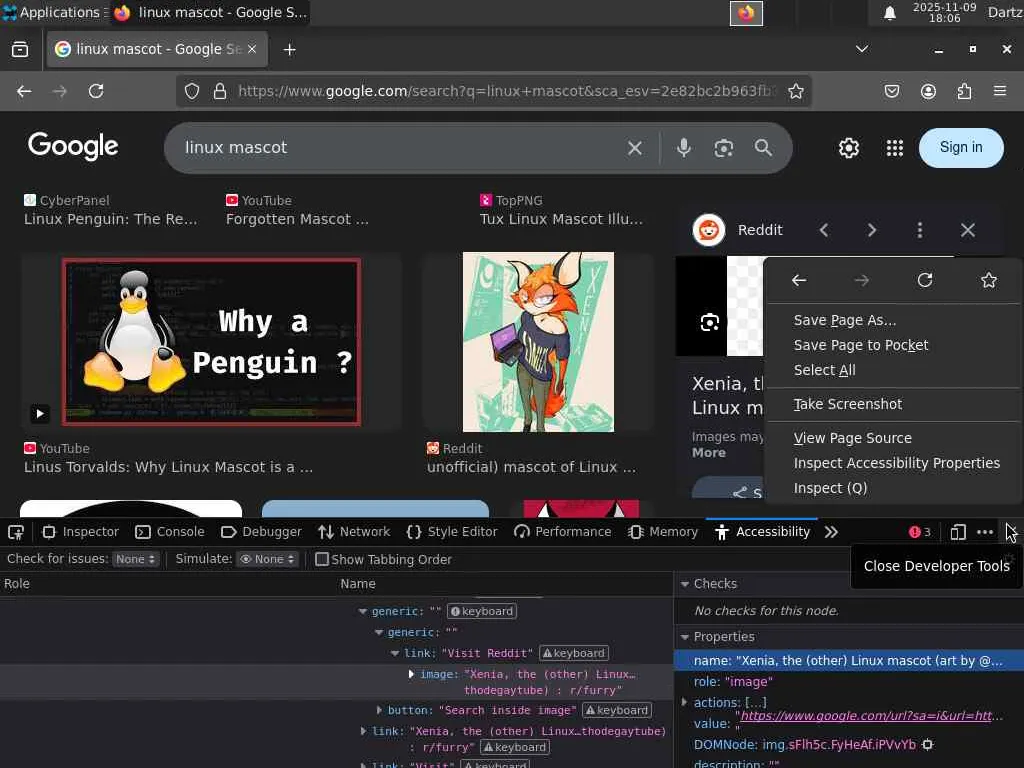
Task: Expand the button Search inside image node
Action: (379, 710)
